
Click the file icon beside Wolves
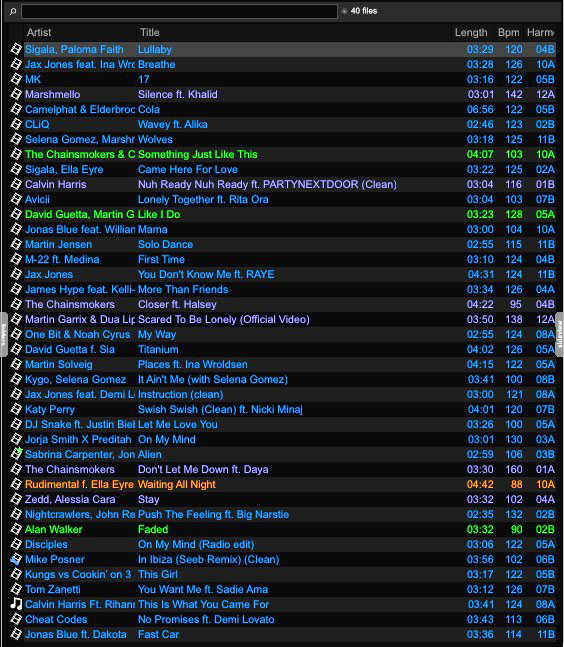pos(16,139)
